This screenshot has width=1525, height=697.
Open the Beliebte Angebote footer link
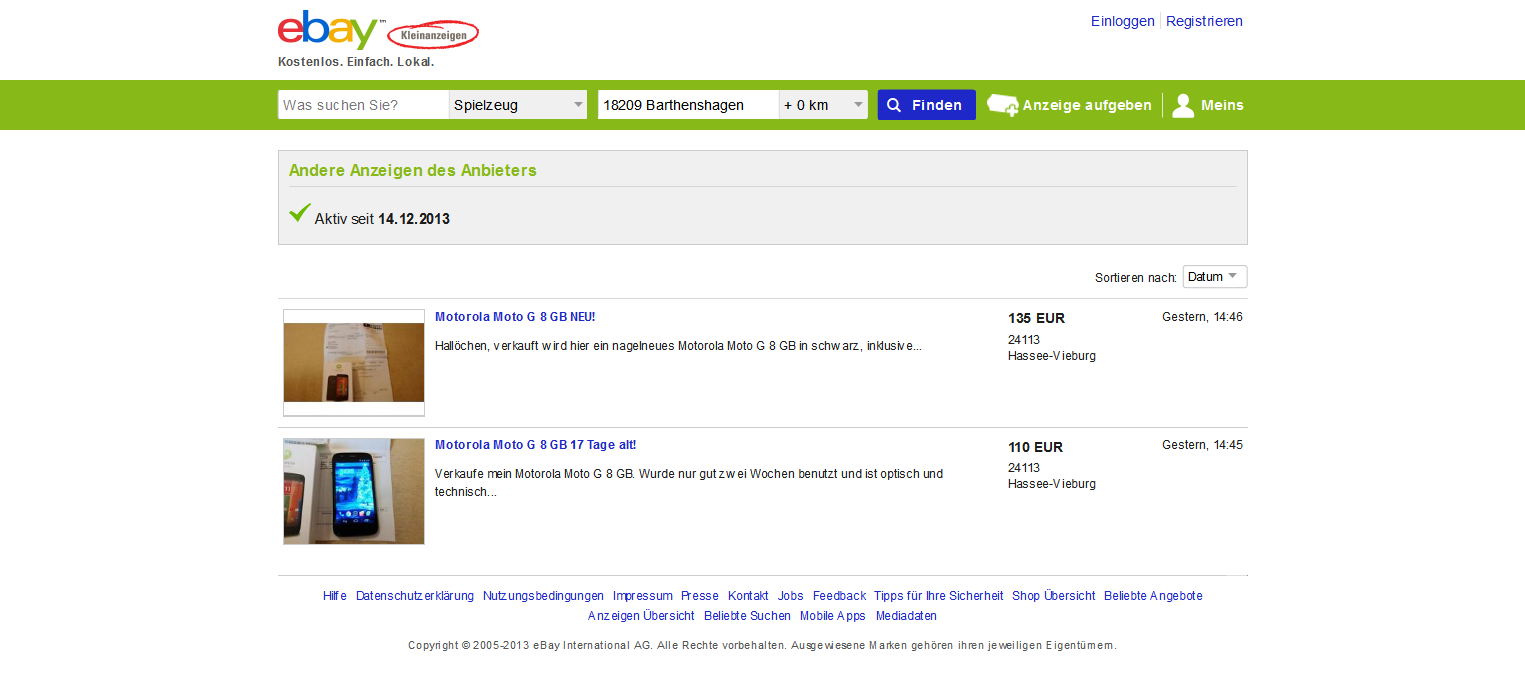[1153, 596]
